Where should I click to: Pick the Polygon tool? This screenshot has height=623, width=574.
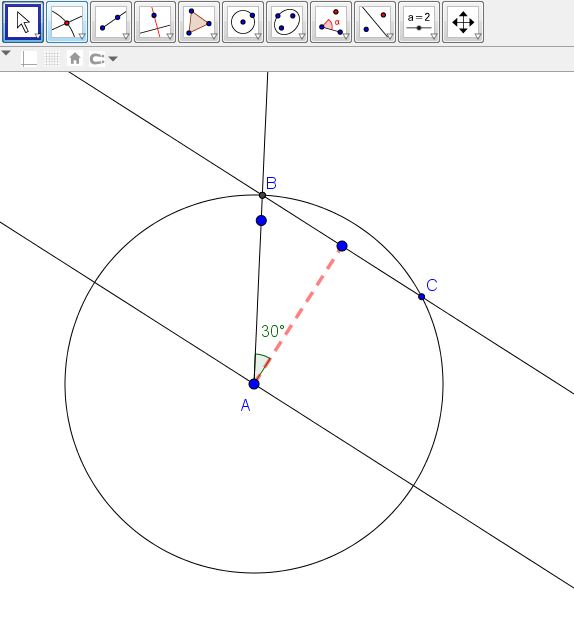point(199,22)
